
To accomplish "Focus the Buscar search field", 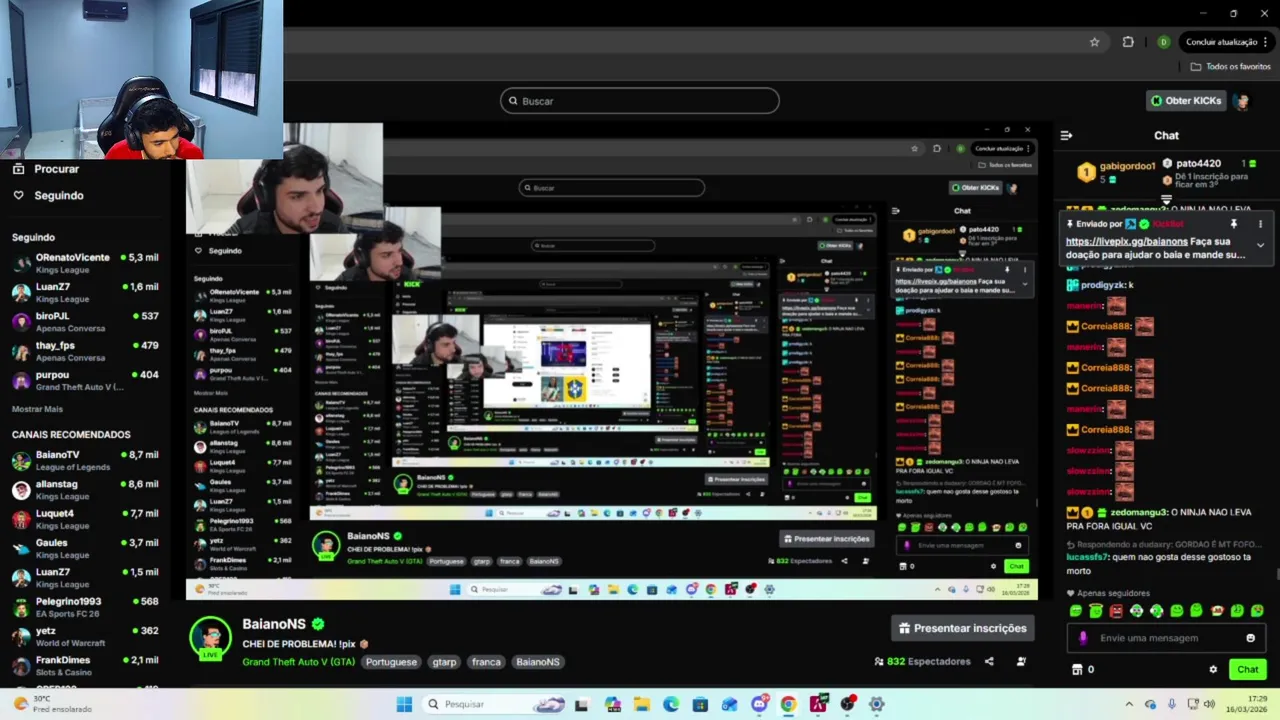I will tap(640, 101).
